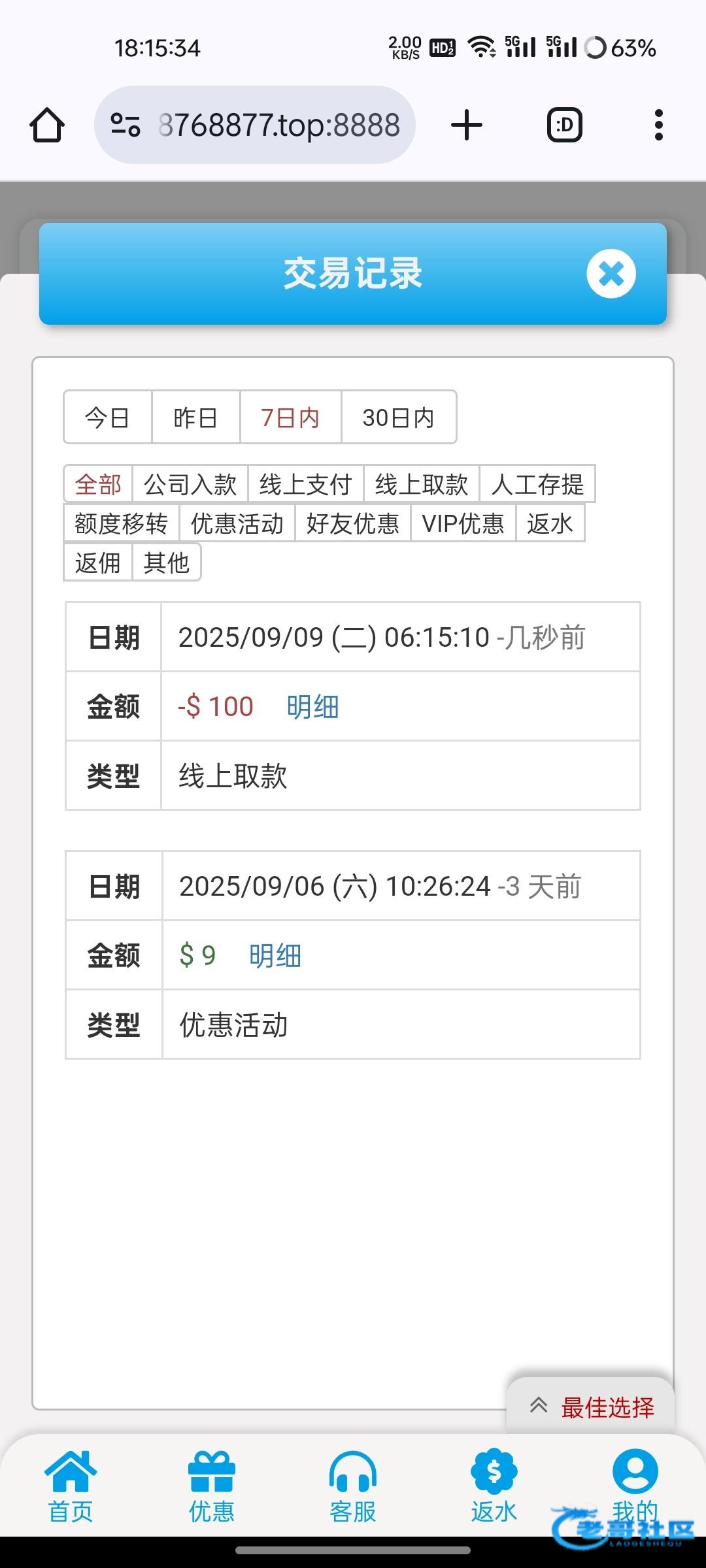Tap the site settings icon in address bar

click(x=126, y=125)
